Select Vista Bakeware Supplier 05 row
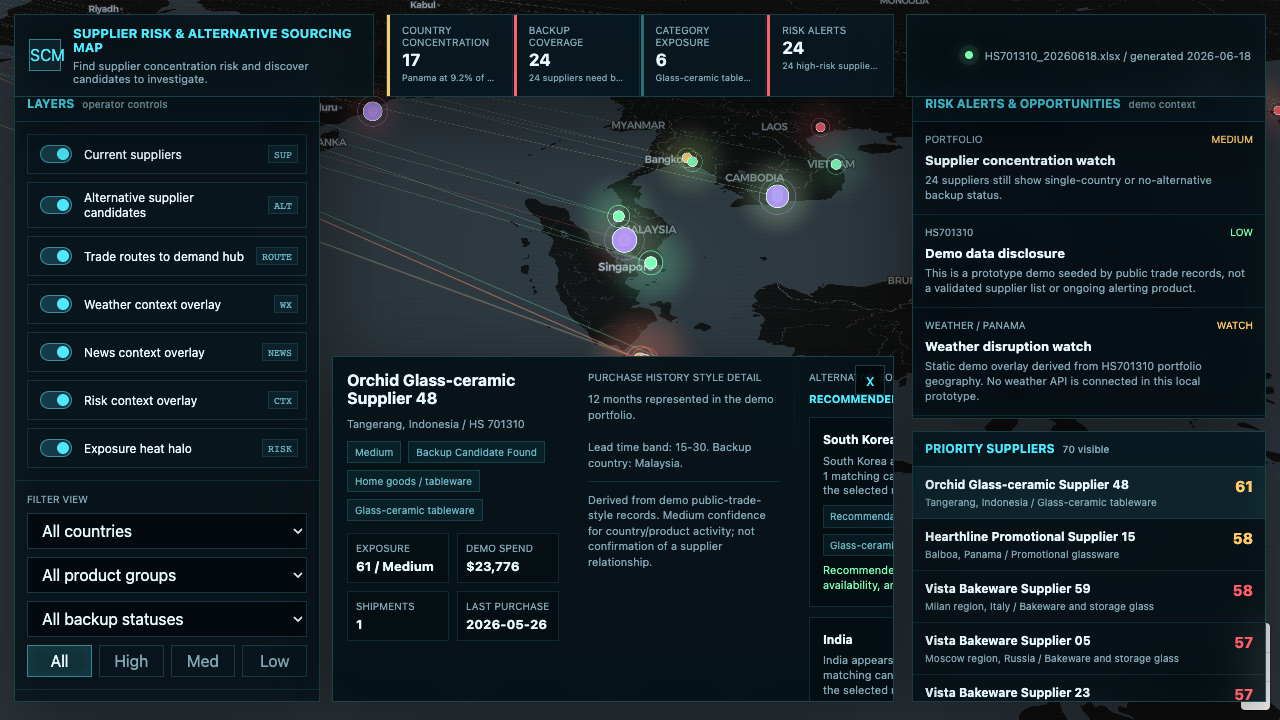 click(1089, 648)
